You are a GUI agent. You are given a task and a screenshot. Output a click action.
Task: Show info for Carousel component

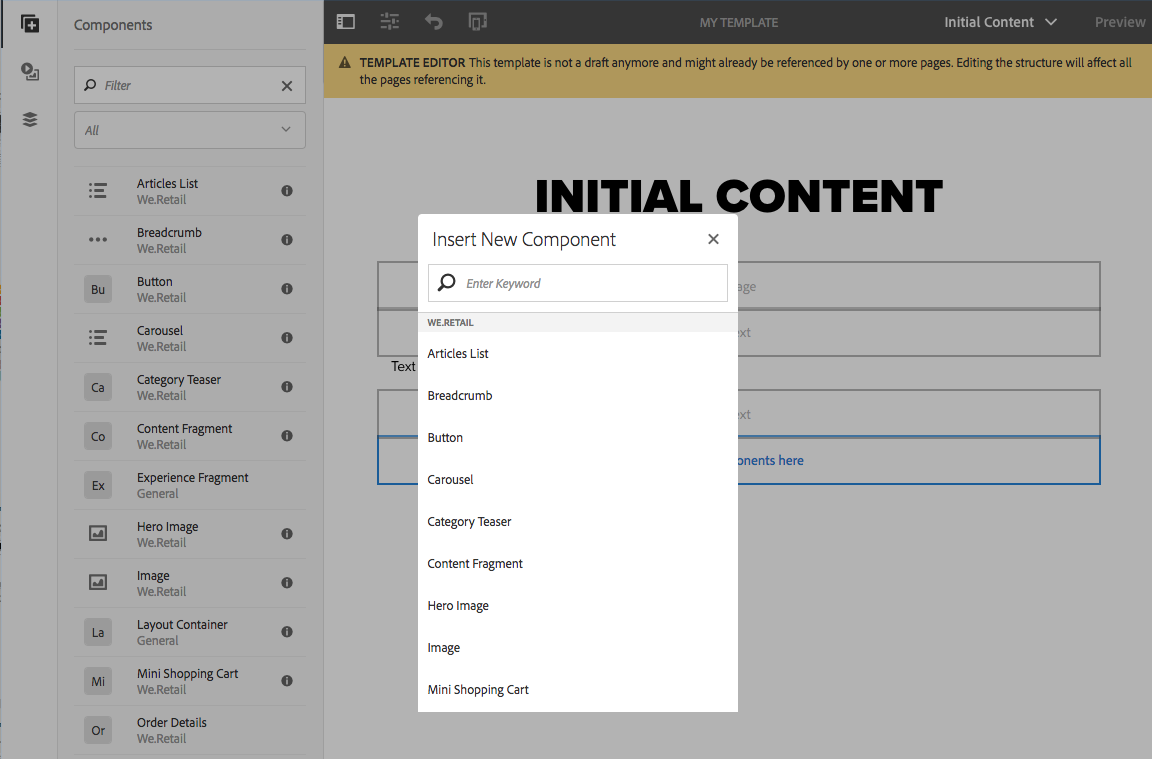[287, 338]
